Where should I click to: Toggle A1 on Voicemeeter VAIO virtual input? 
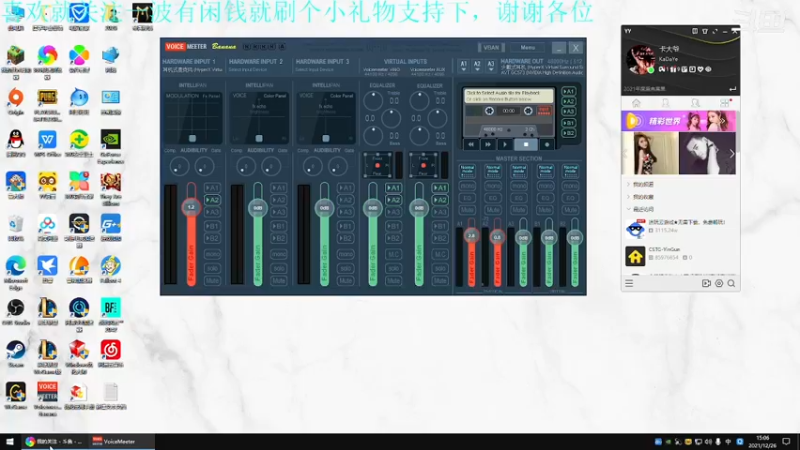click(x=393, y=188)
